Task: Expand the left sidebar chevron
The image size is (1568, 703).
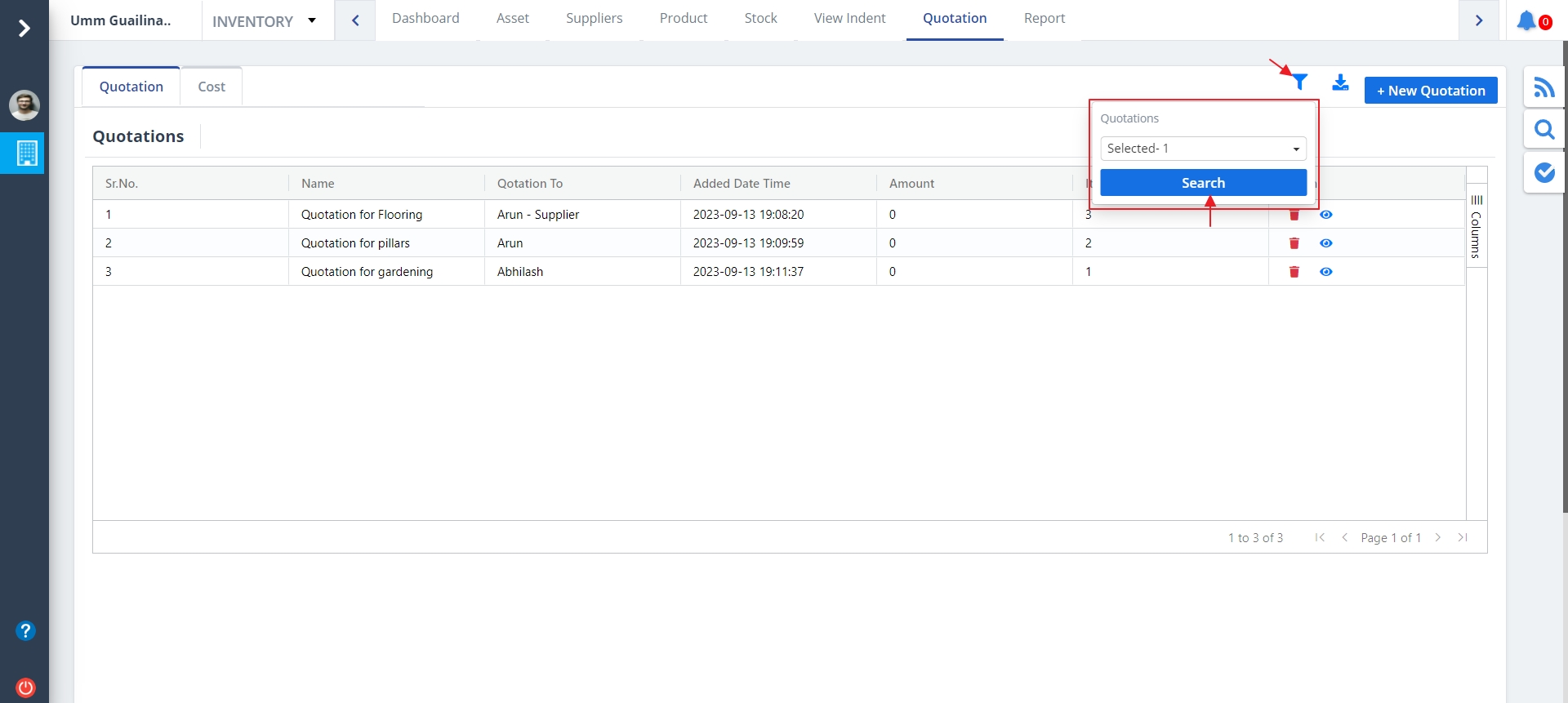Action: 24,29
